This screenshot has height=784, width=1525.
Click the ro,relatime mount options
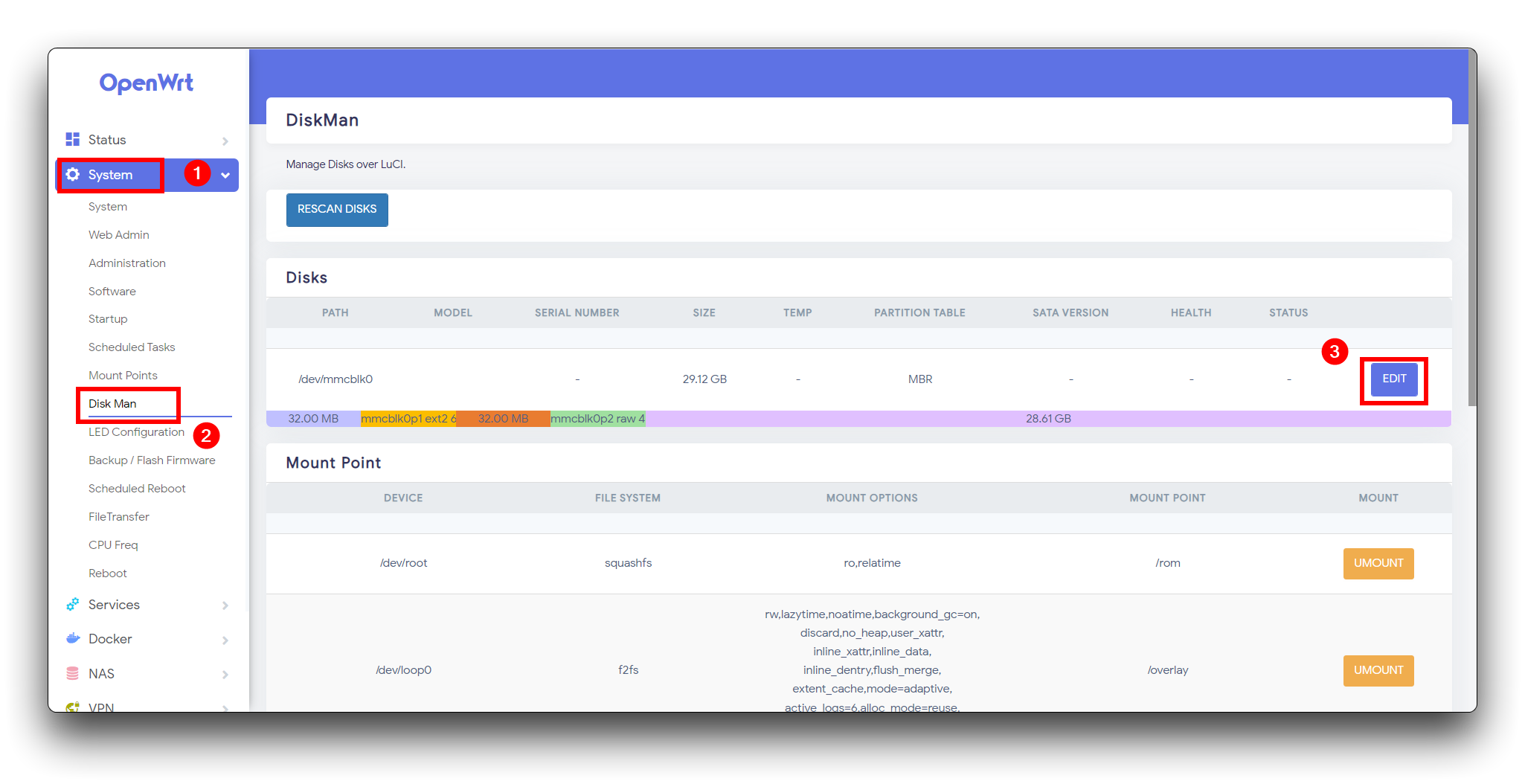tap(872, 563)
